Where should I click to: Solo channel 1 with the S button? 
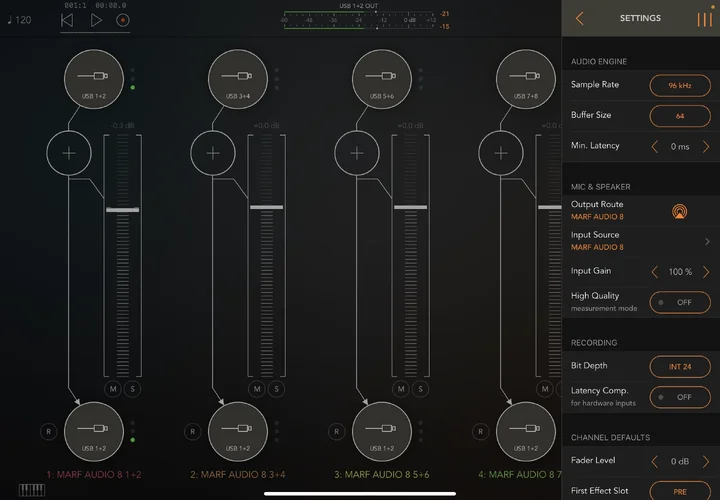click(133, 389)
